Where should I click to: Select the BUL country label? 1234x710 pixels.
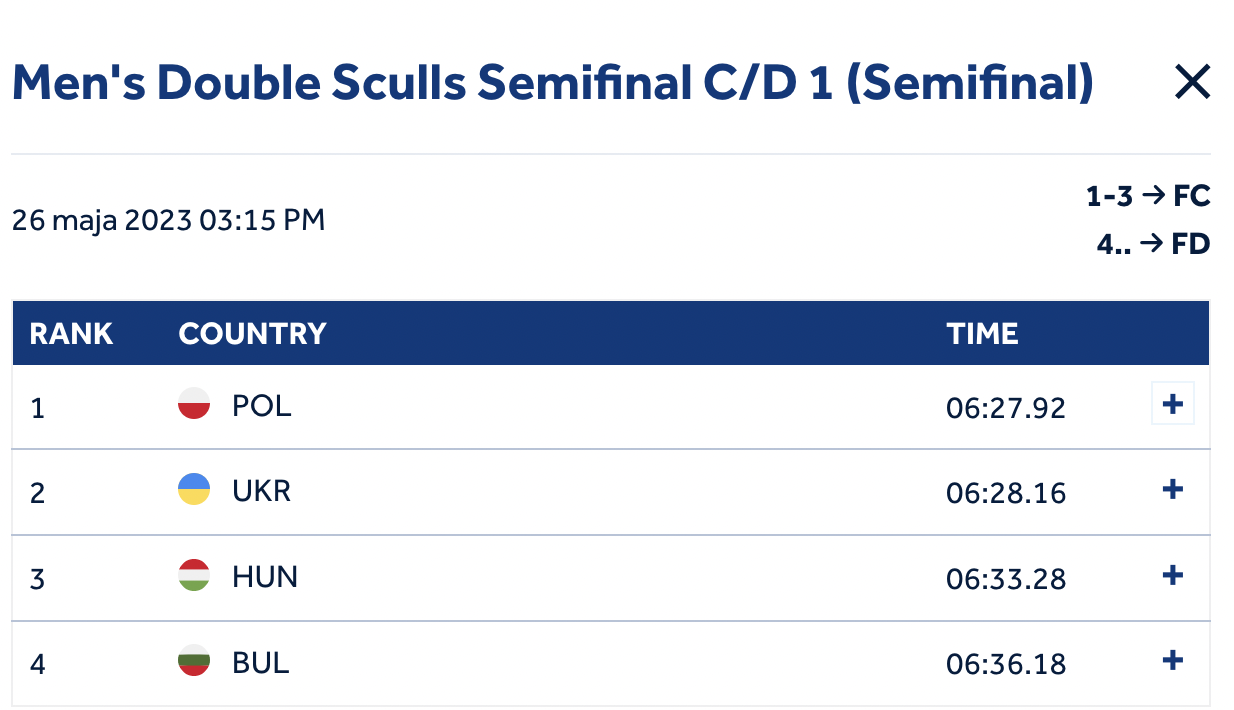[261, 662]
